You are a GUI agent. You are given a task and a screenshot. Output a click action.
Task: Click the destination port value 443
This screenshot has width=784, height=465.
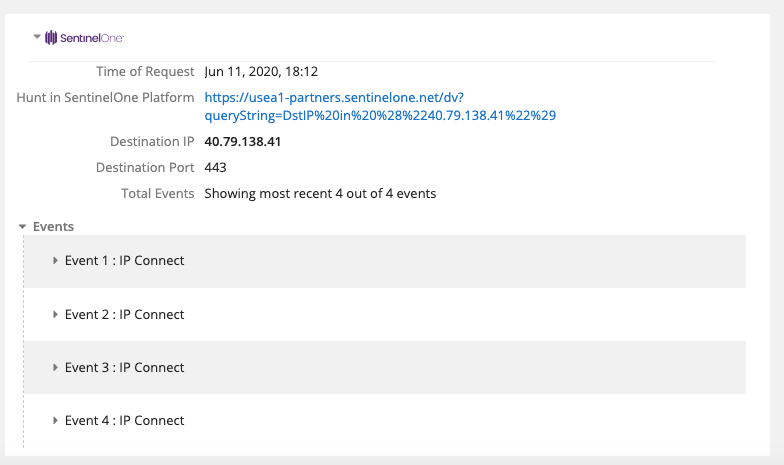215,167
